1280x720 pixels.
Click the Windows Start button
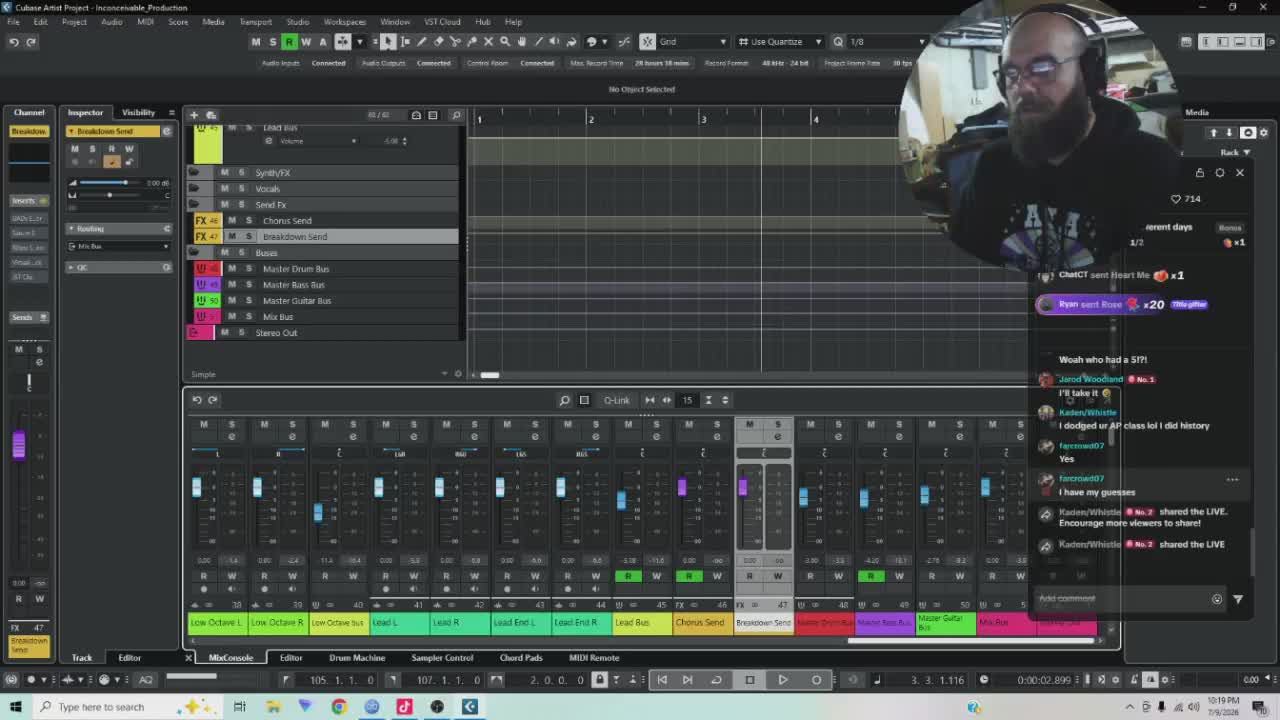click(x=15, y=707)
